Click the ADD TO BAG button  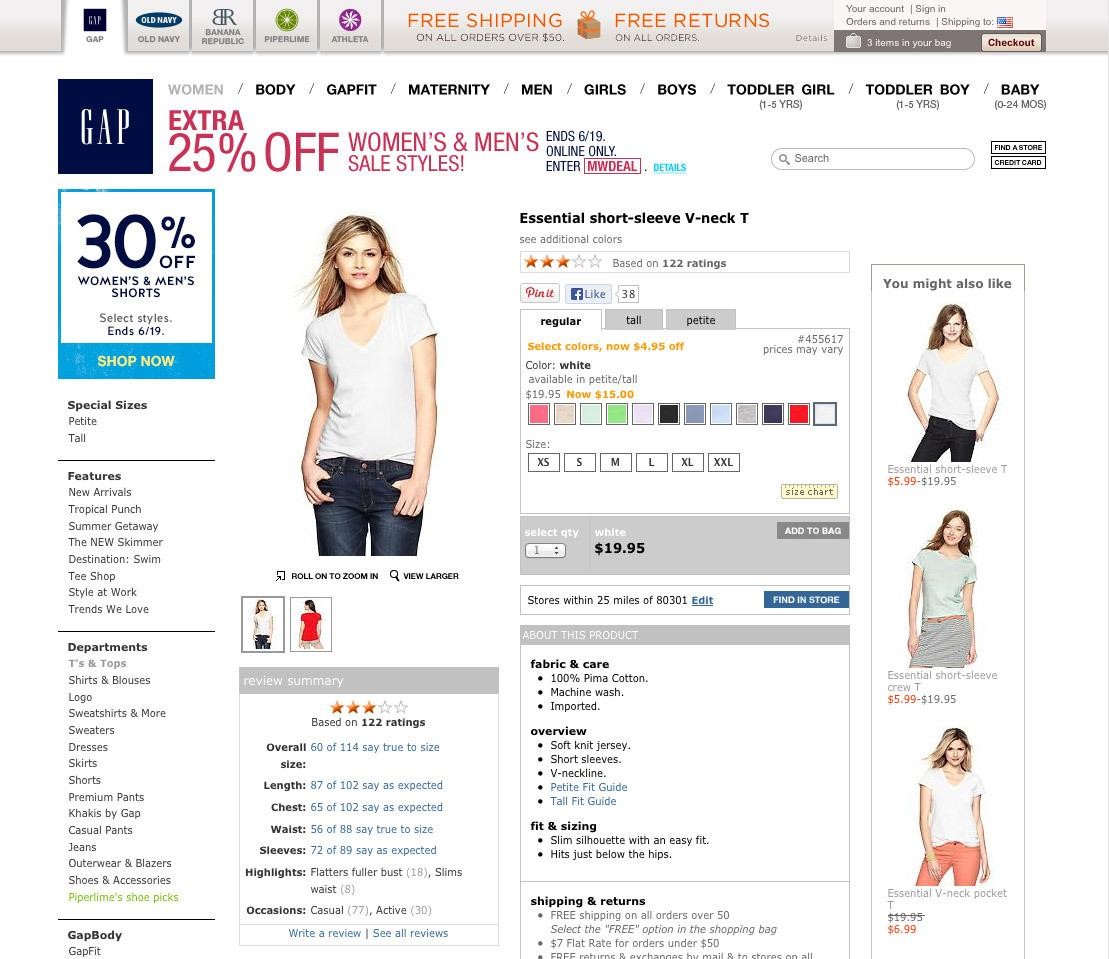[813, 530]
